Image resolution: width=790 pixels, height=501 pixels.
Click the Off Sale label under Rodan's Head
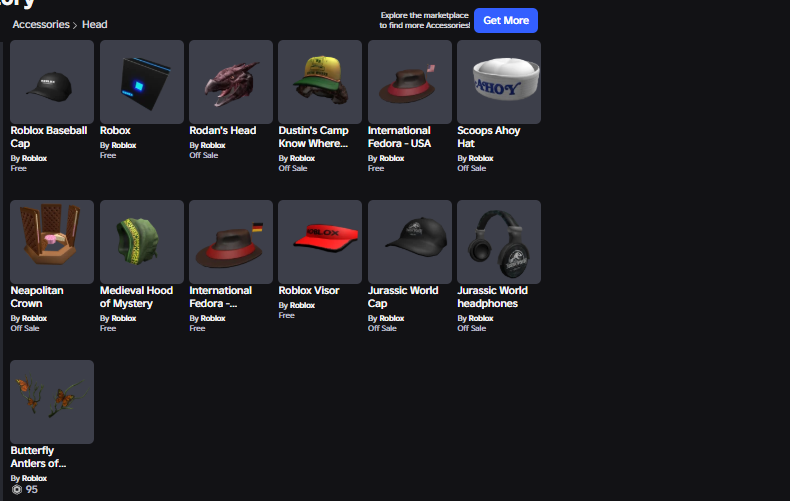(x=204, y=155)
